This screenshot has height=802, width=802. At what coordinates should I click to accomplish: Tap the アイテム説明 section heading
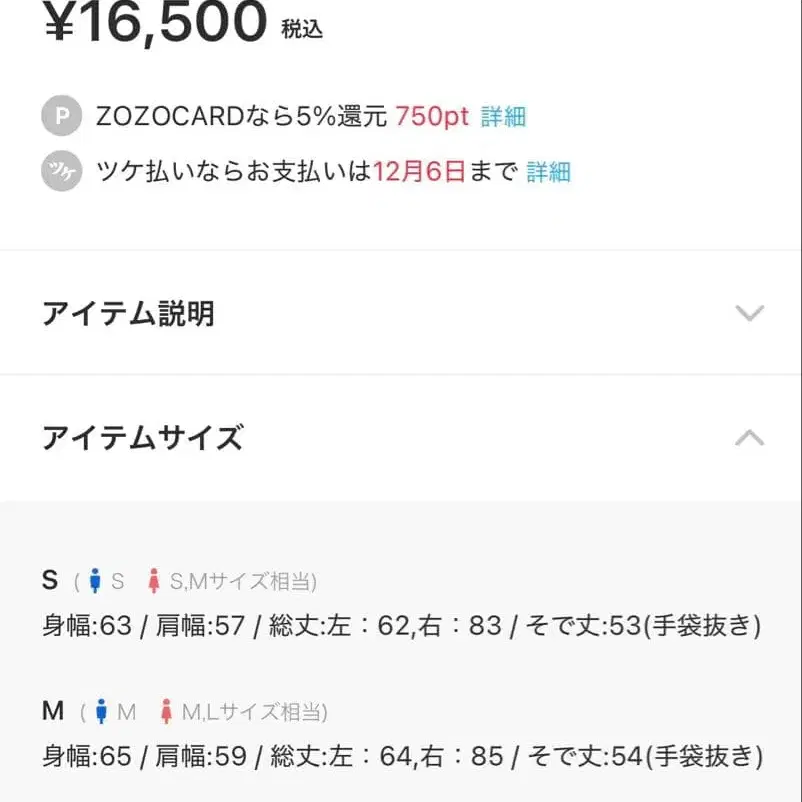128,314
